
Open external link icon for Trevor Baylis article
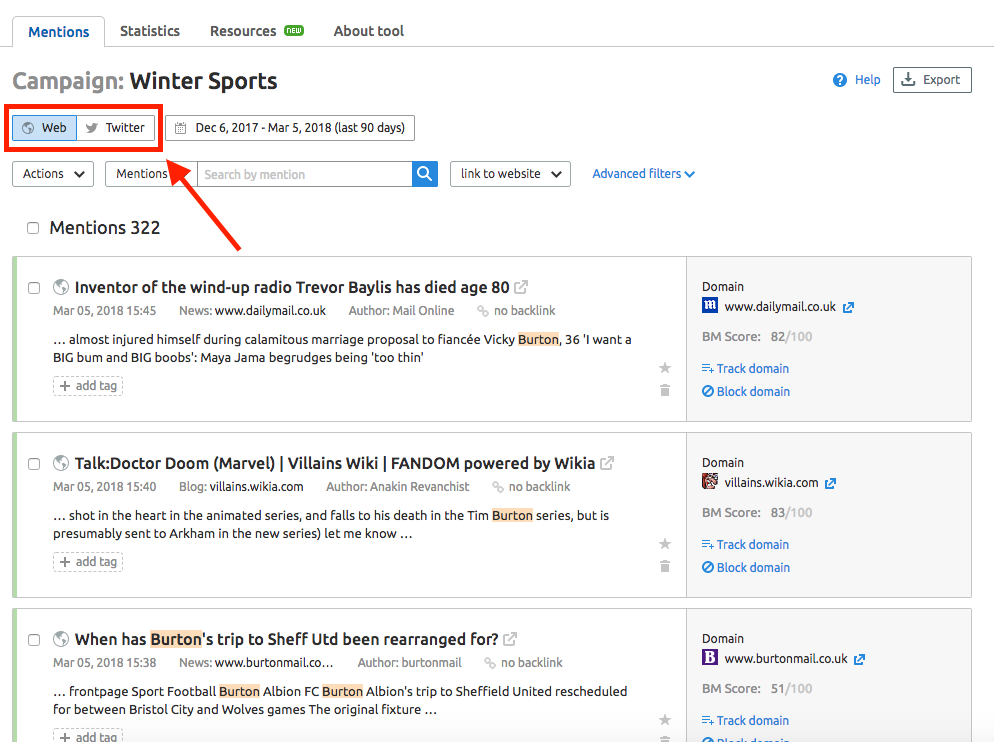tap(520, 287)
